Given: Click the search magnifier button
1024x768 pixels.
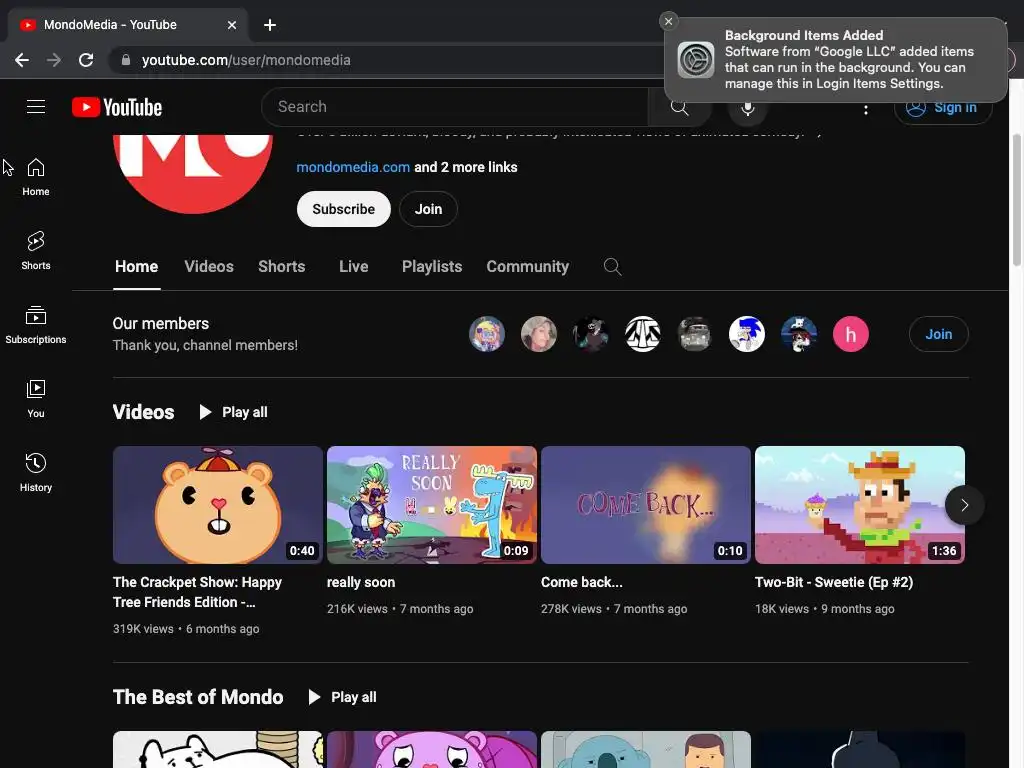Looking at the screenshot, I should 679,107.
